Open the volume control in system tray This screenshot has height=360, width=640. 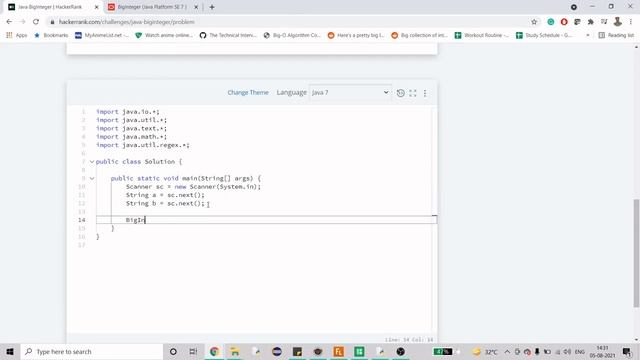[x=567, y=351]
